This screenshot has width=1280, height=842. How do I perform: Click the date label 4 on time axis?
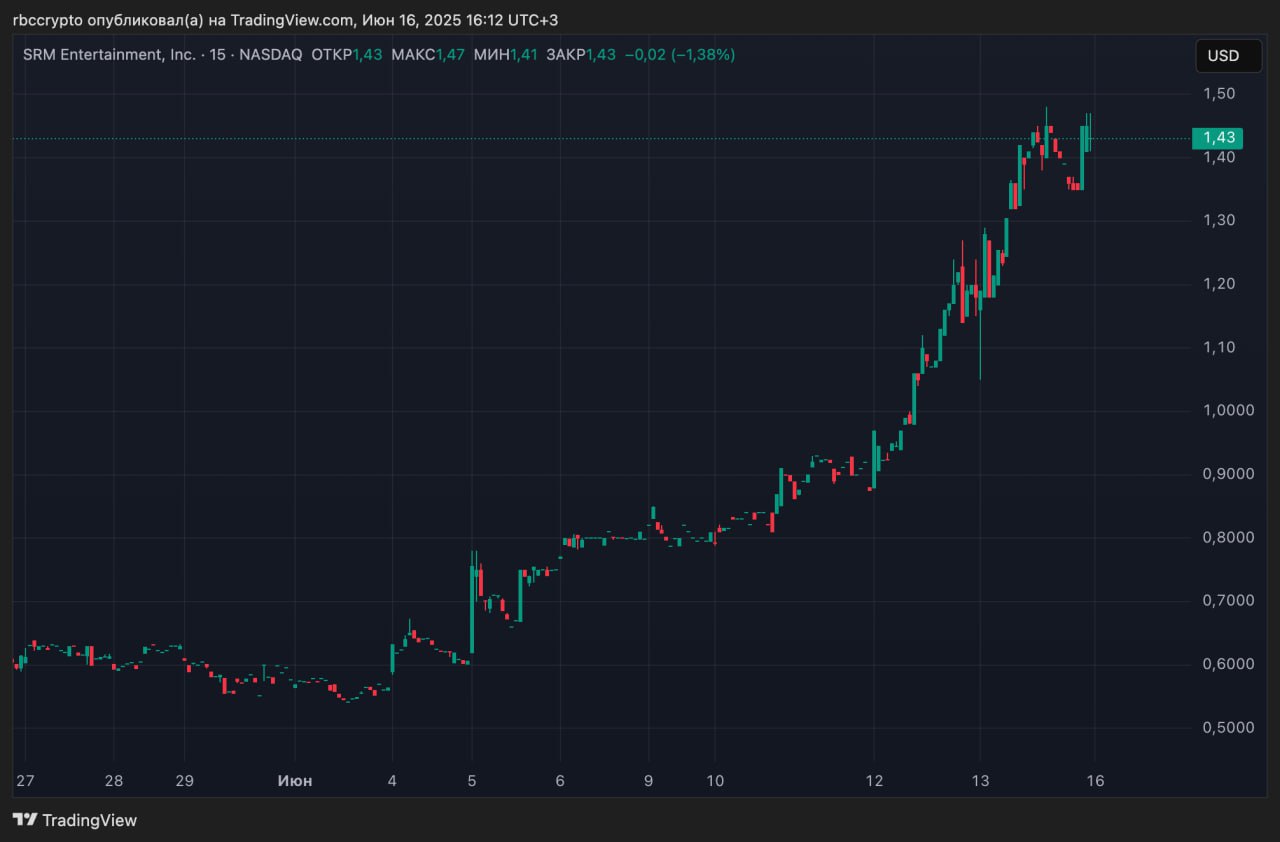pos(392,781)
